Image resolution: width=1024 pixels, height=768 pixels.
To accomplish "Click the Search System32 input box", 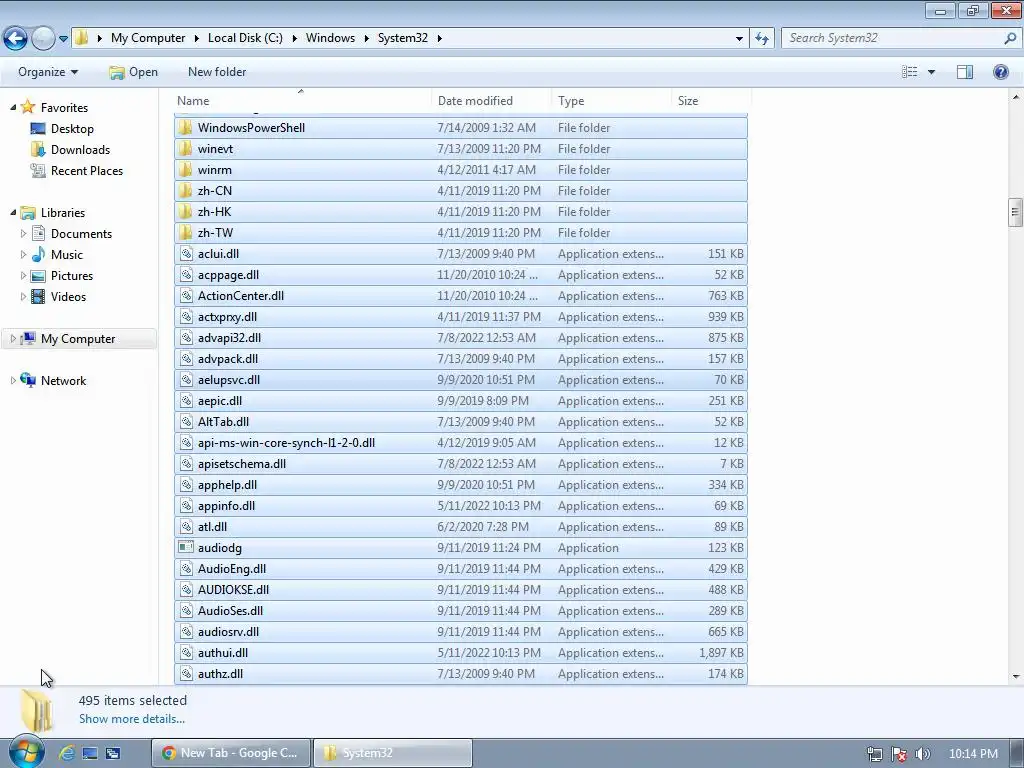I will click(895, 38).
